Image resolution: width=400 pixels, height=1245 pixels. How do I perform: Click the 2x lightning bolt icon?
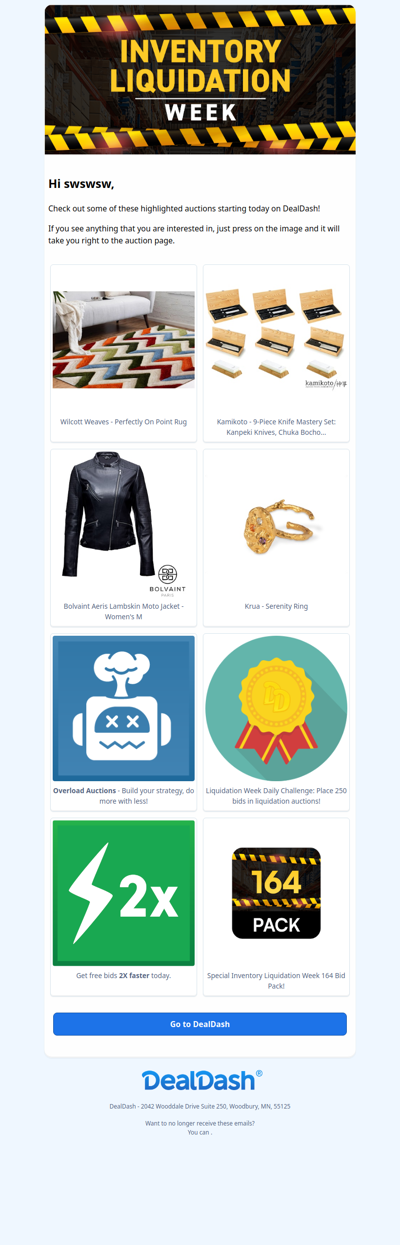pos(124,893)
